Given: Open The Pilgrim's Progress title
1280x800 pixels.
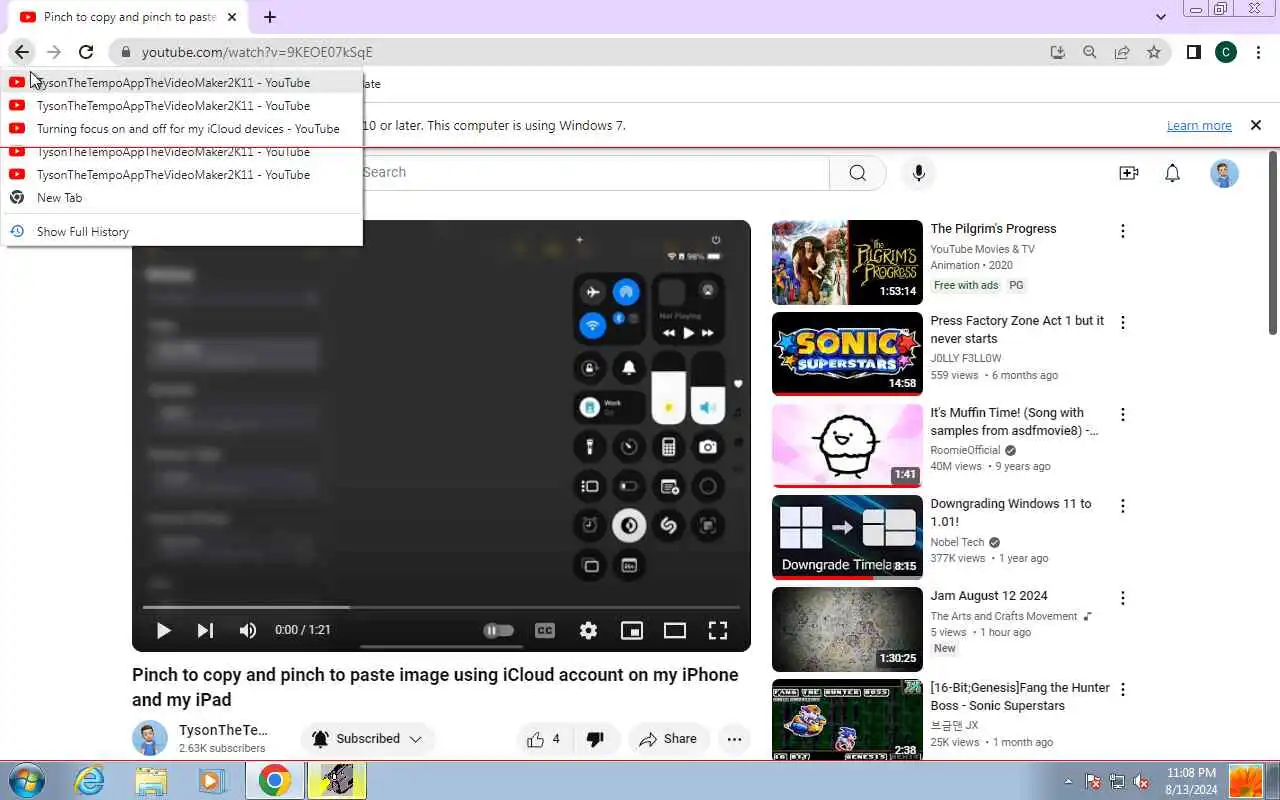Looking at the screenshot, I should pos(993,229).
